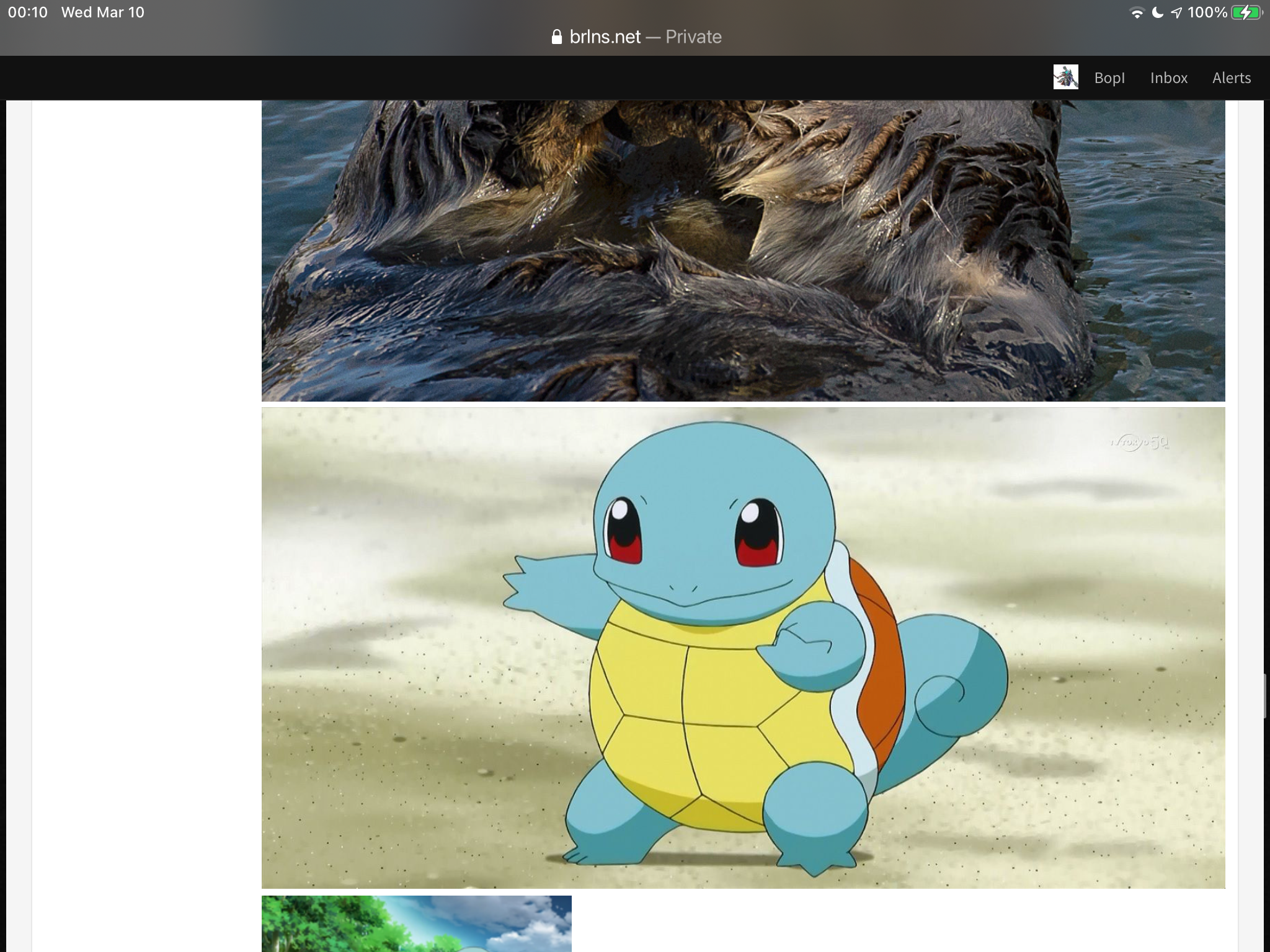
Task: Tap the 100% battery percentage text
Action: (1207, 13)
